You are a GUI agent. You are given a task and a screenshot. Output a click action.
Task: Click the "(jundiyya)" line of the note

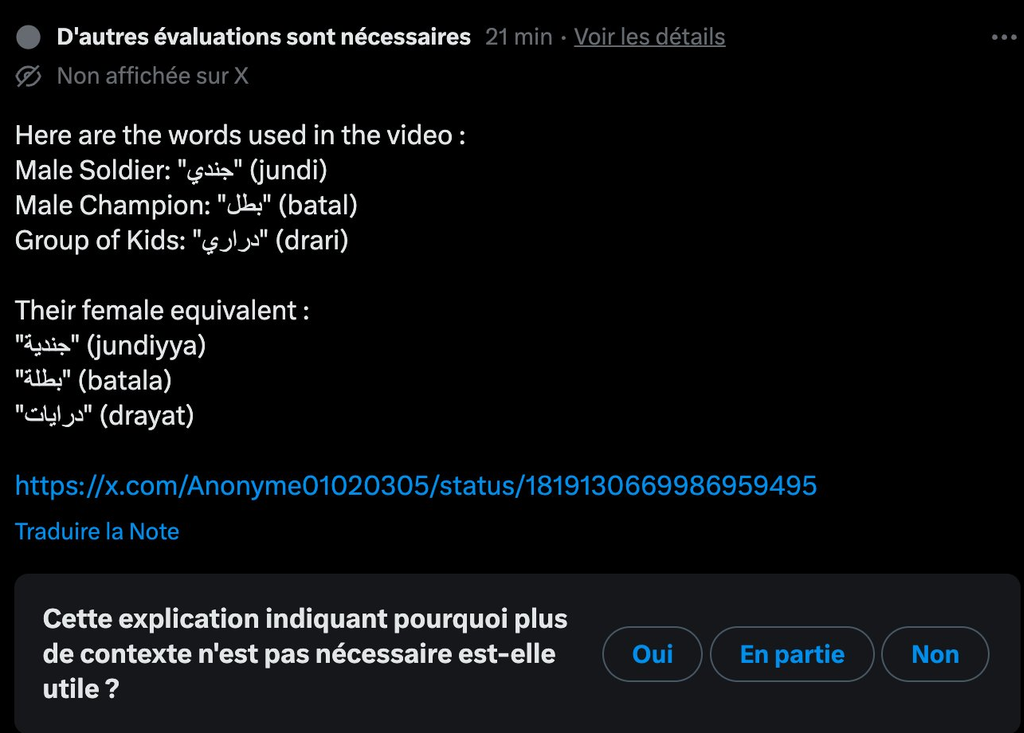click(x=110, y=346)
